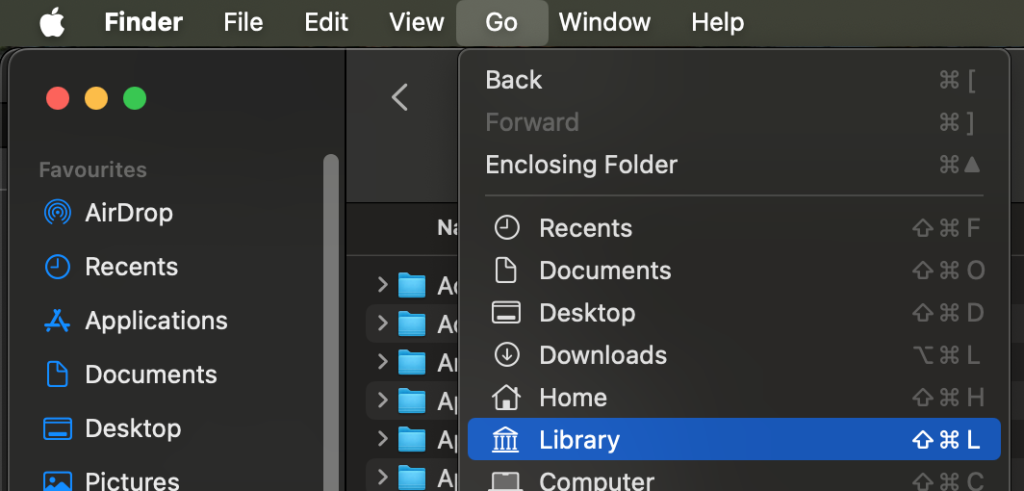Screen dimensions: 1024x491
Task: Open Applications from the sidebar icon
Action: click(x=57, y=321)
